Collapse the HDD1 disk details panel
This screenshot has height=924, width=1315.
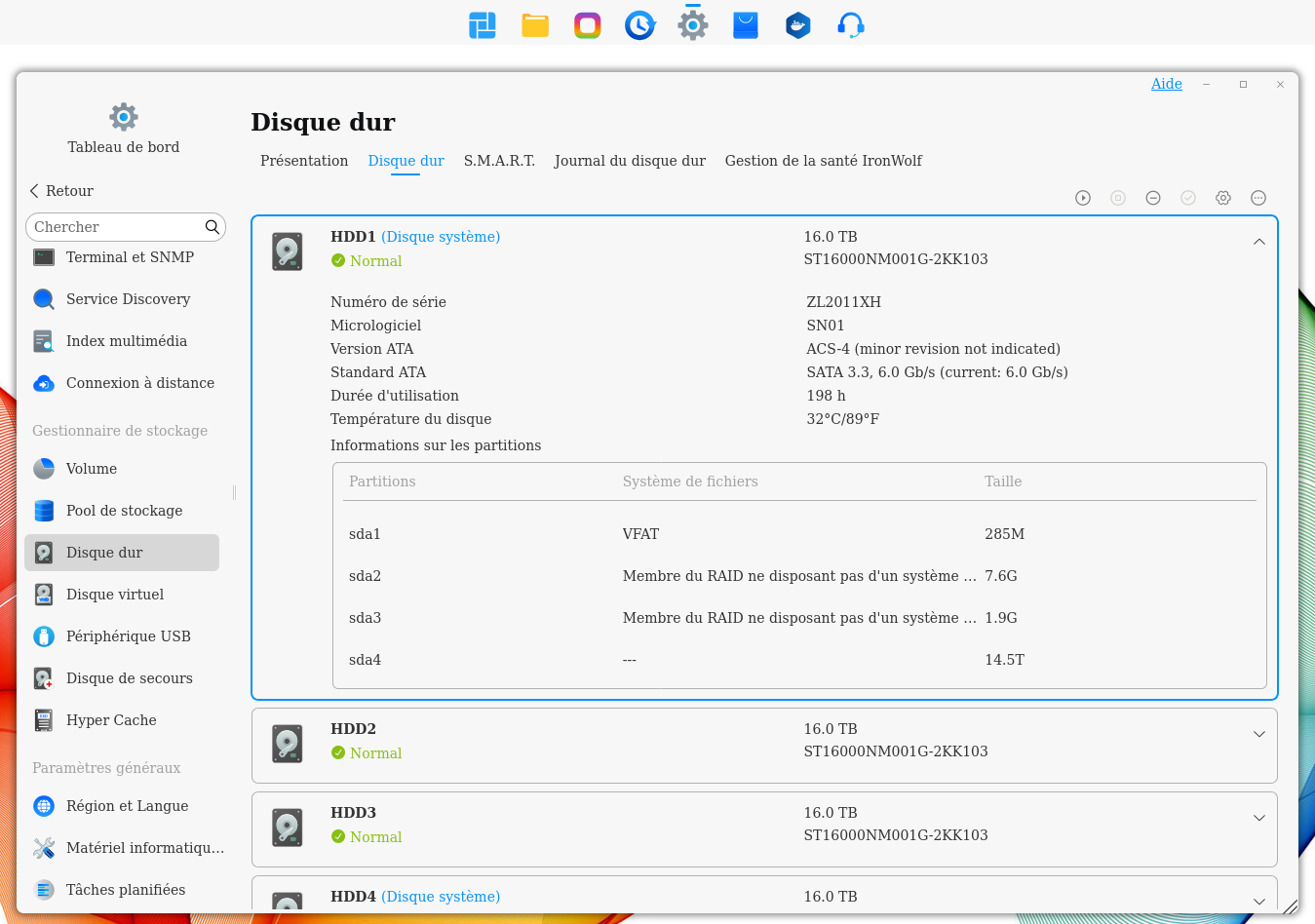click(1259, 242)
